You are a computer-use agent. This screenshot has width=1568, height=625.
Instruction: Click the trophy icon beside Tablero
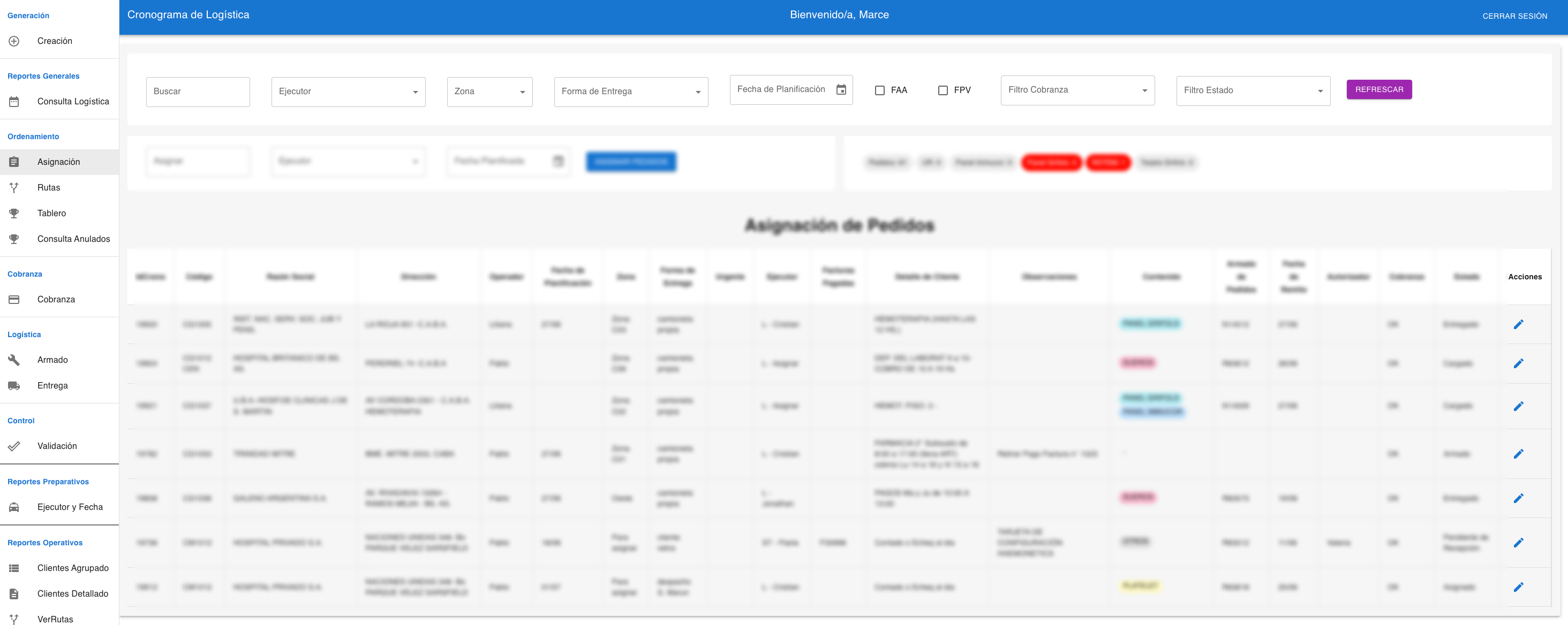click(14, 214)
